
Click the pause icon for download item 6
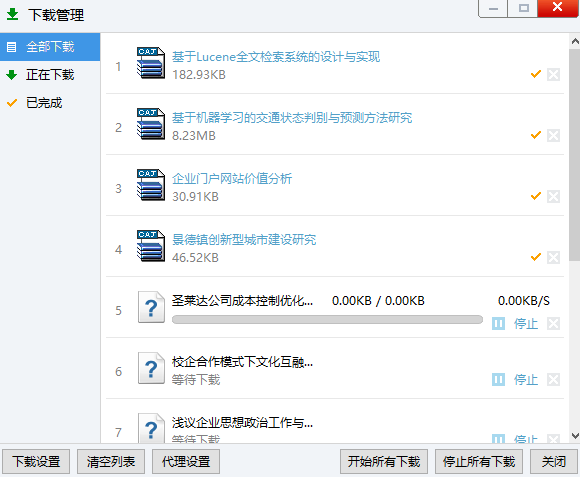click(498, 379)
